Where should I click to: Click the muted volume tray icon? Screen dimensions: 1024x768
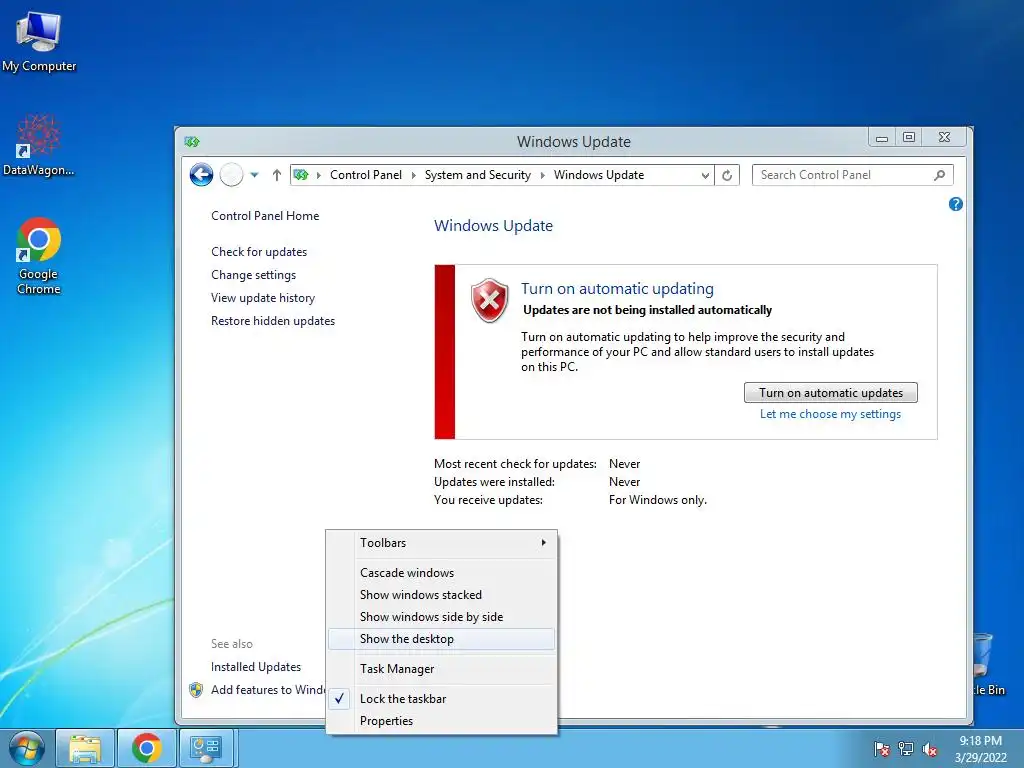pos(930,749)
